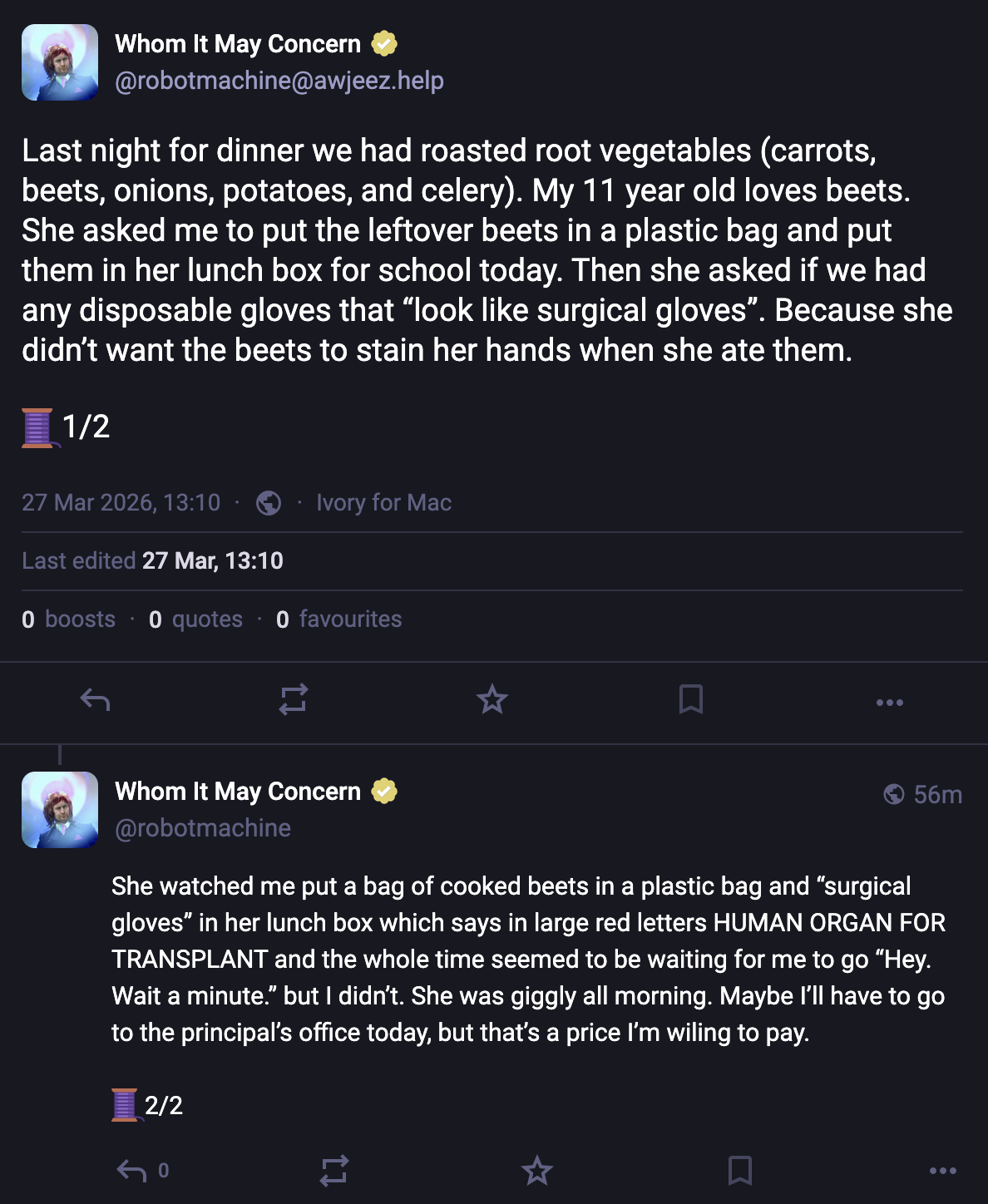Reply to the 1/2 main post

pyautogui.click(x=95, y=700)
